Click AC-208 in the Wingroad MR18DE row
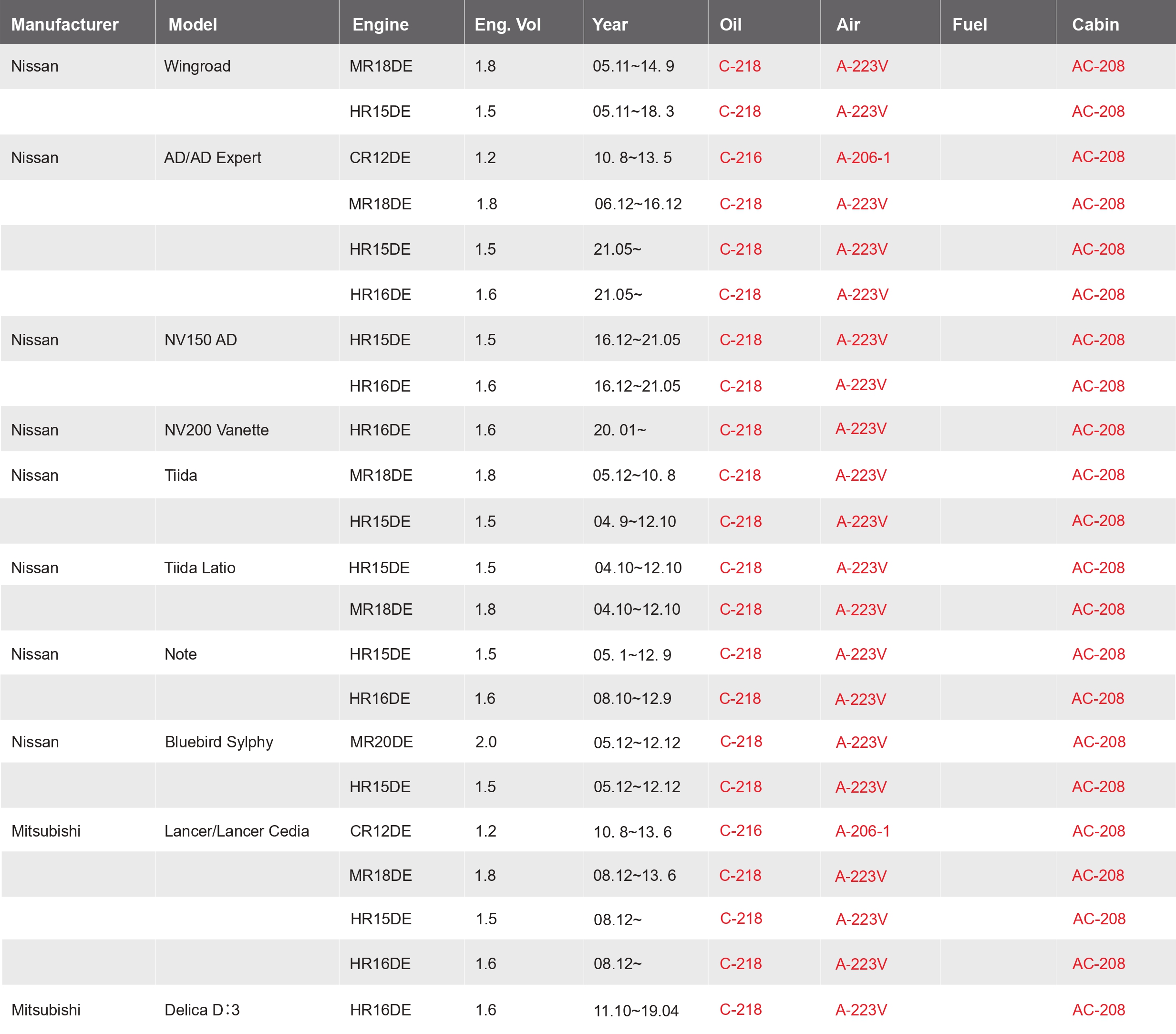The width and height of the screenshot is (1176, 1034). point(1098,66)
